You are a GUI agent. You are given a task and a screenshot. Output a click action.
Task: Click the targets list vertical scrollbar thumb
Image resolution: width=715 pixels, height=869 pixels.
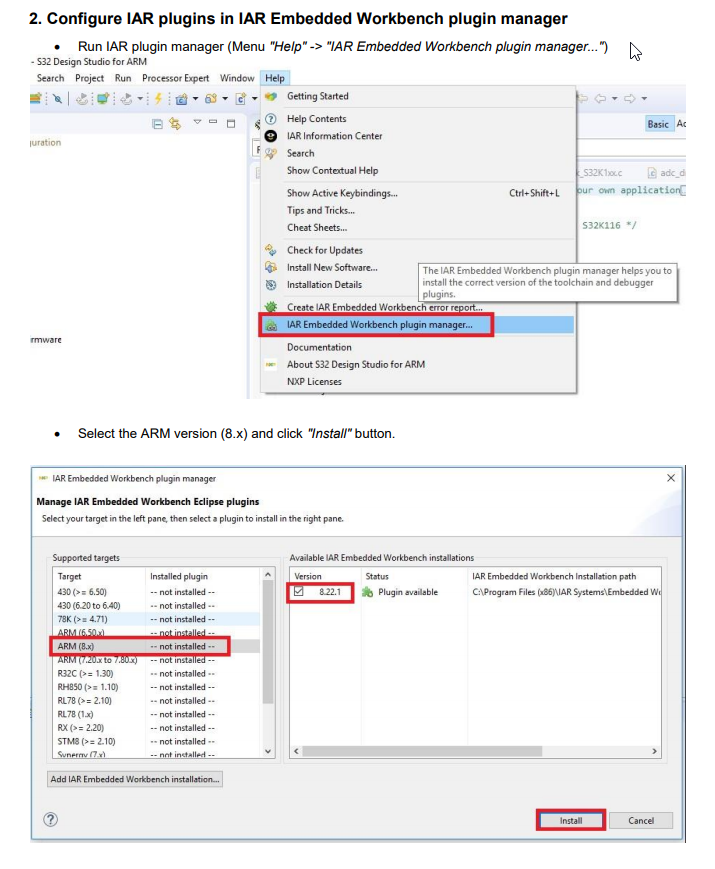(268, 642)
